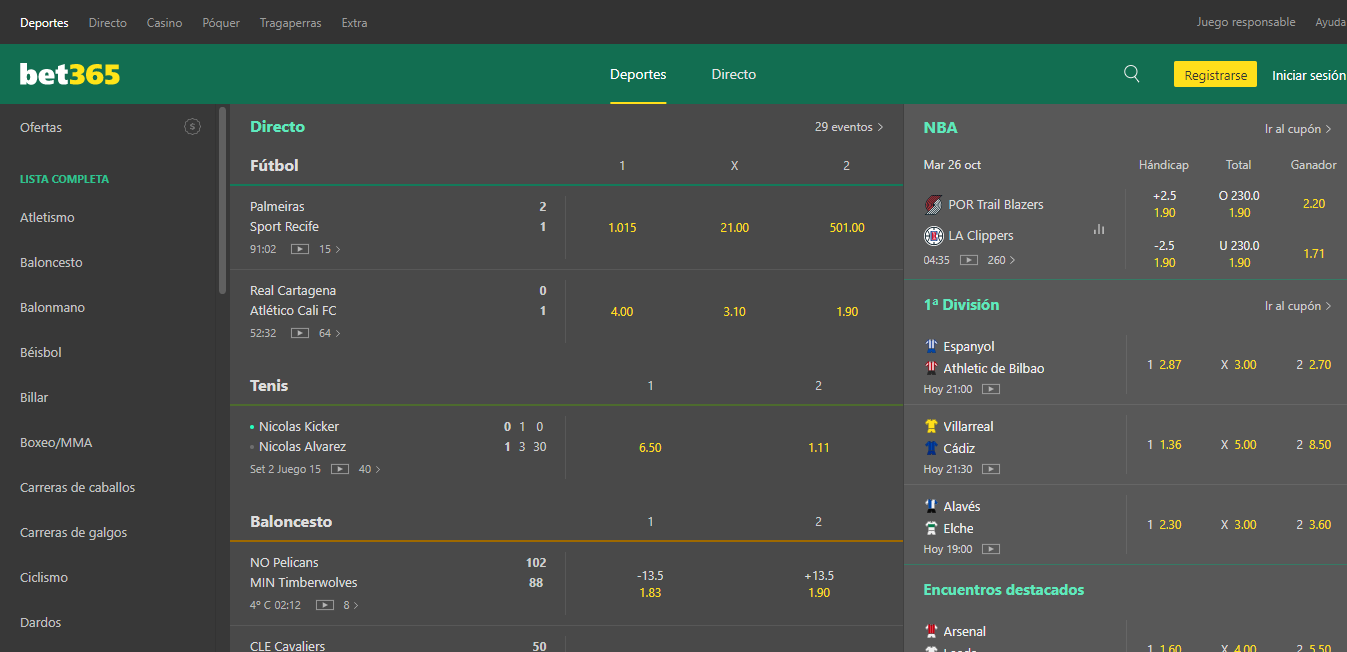The width and height of the screenshot is (1347, 652).
Task: Select Nicolas Kicker odds 6.50
Action: (x=650, y=447)
